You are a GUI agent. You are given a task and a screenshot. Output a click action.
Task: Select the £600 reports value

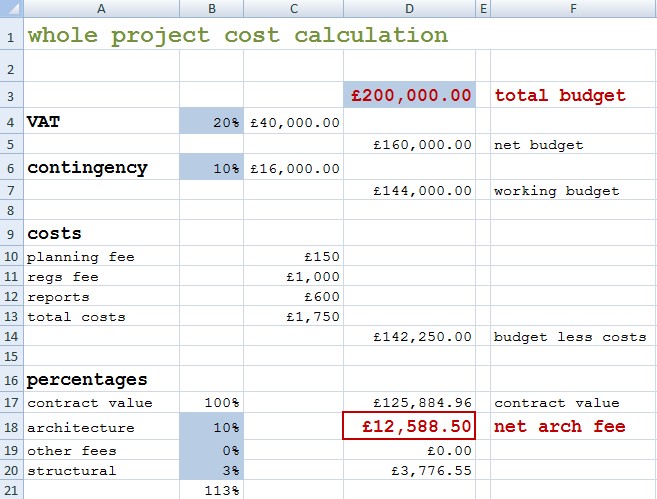[x=294, y=296]
